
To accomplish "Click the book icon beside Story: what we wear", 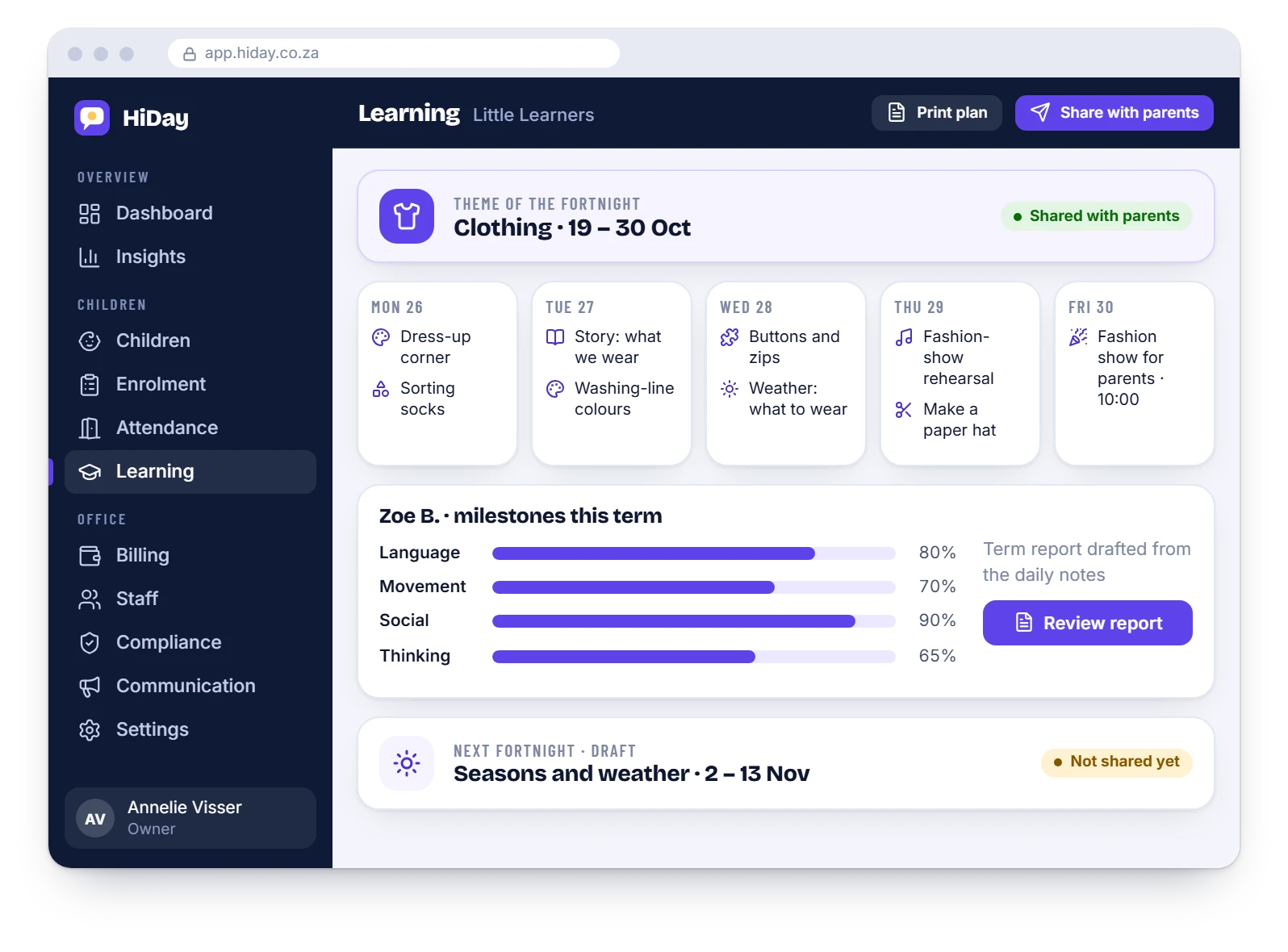I will tap(555, 337).
